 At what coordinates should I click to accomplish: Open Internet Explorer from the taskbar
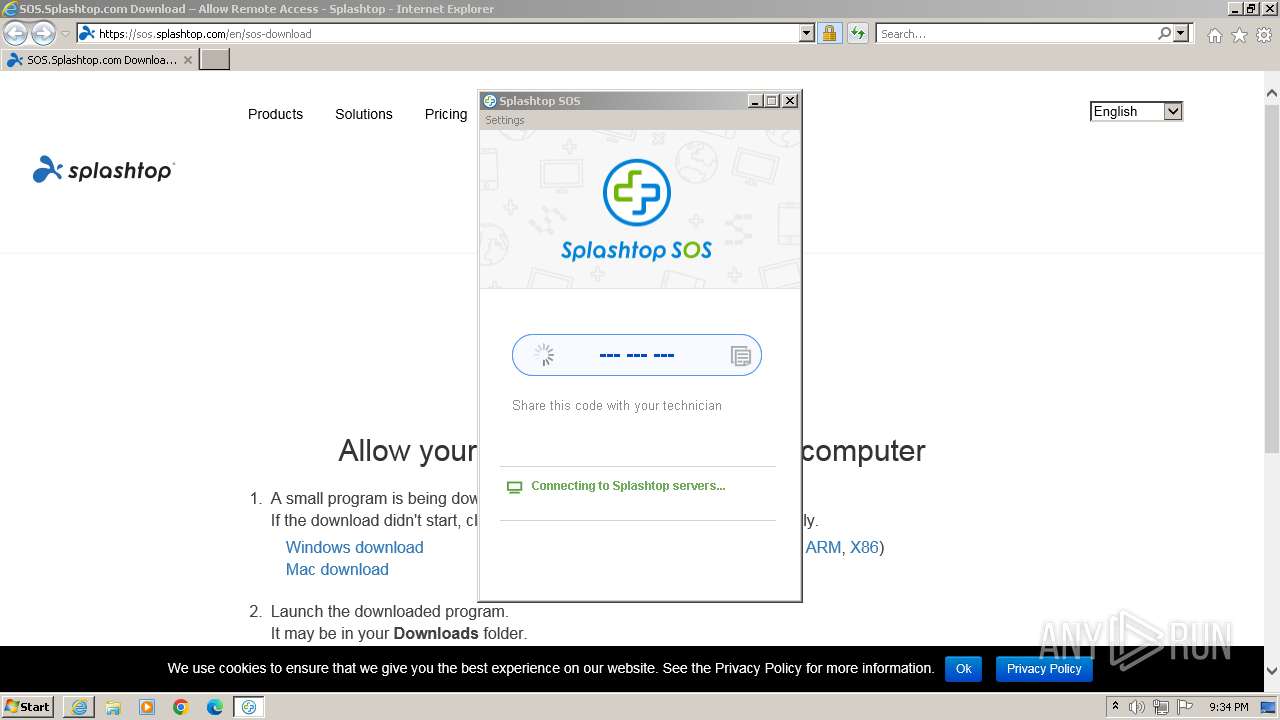[x=79, y=707]
